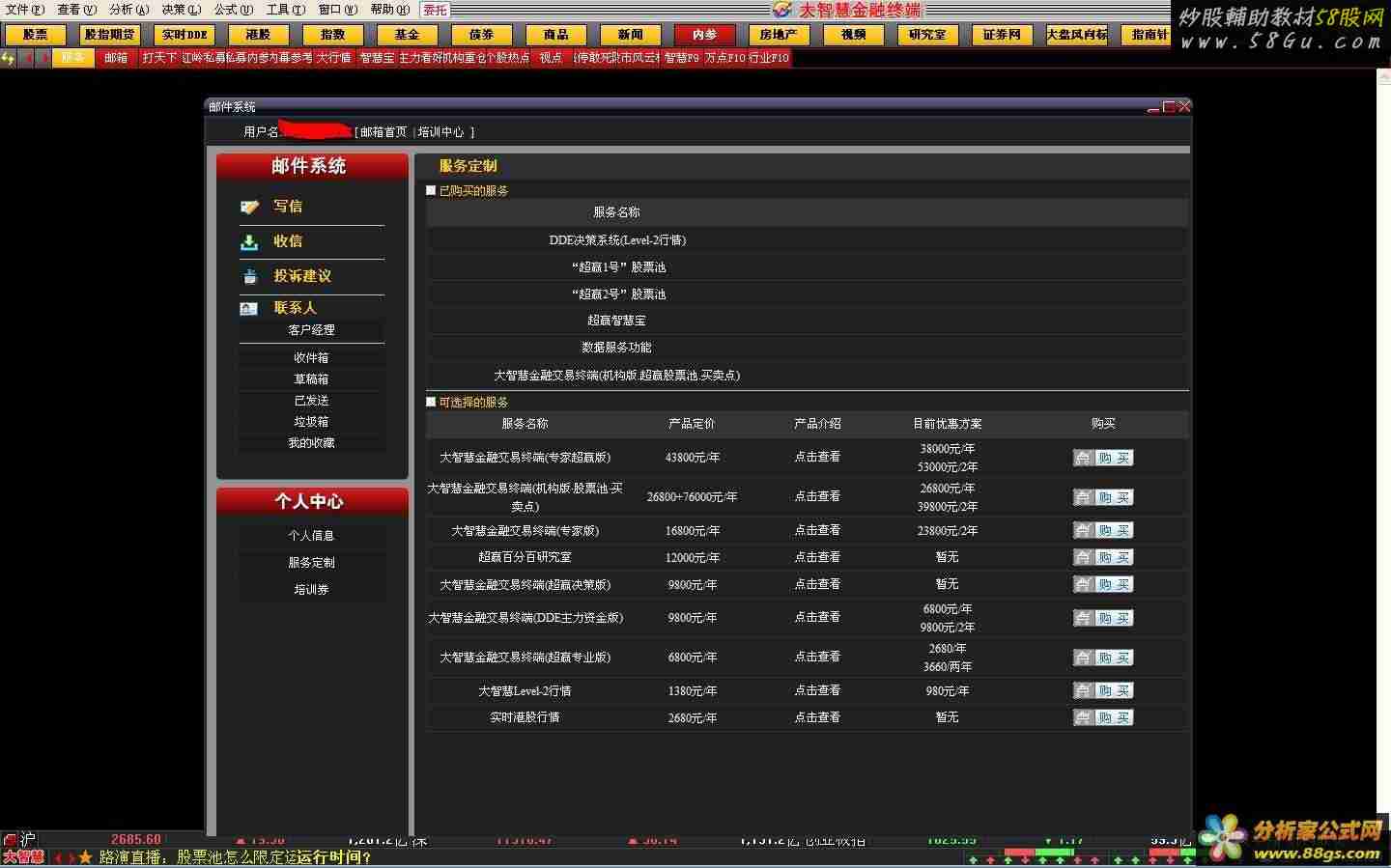Viewport: 1391px width, 868px height.
Task: Open the 帮助 menu
Action: pyautogui.click(x=389, y=10)
